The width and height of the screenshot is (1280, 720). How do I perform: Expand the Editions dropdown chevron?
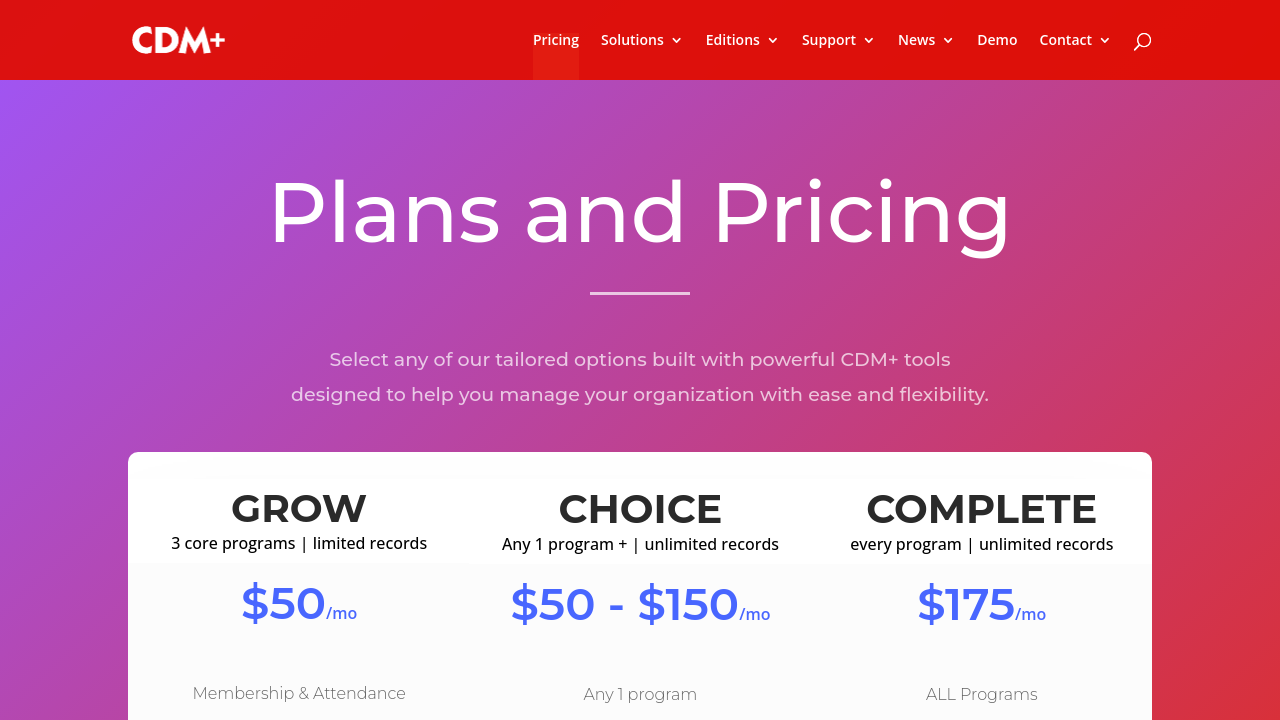pos(773,41)
